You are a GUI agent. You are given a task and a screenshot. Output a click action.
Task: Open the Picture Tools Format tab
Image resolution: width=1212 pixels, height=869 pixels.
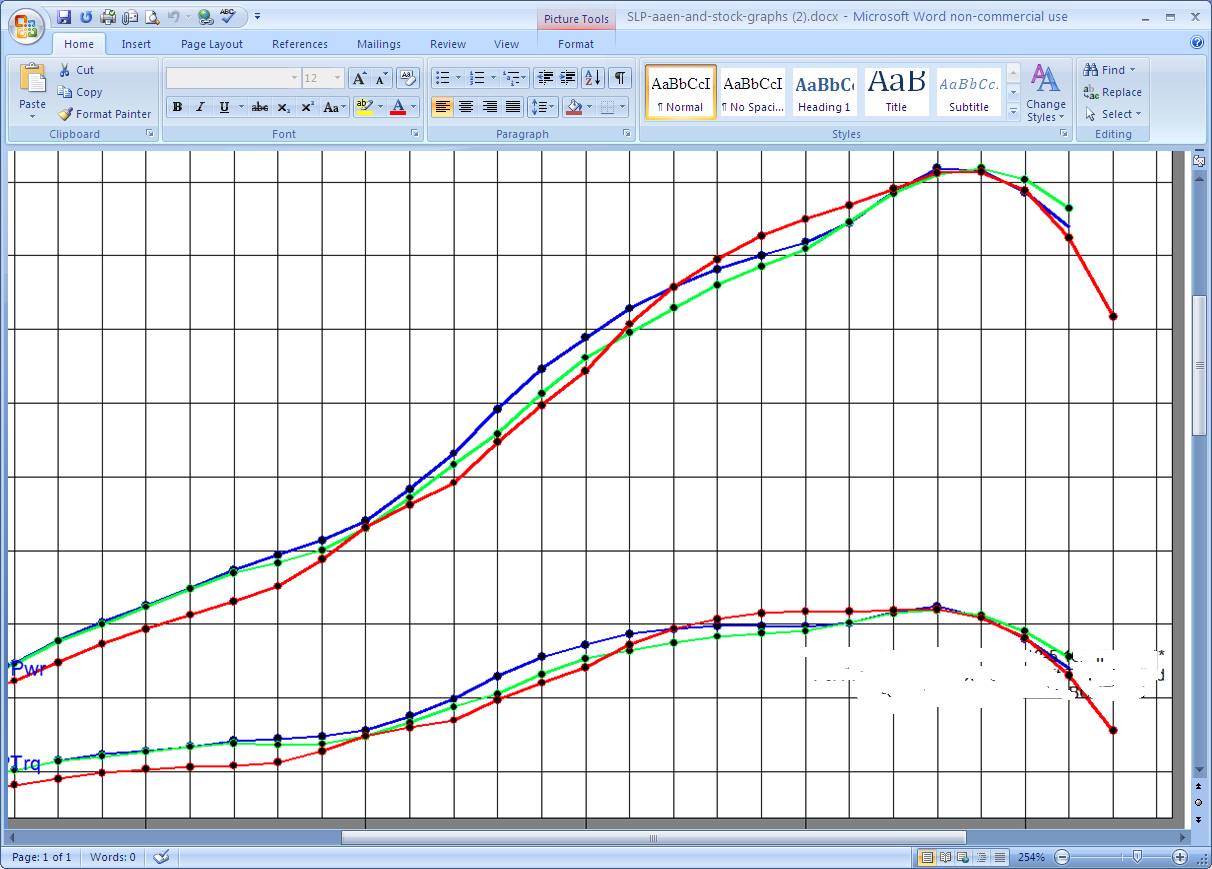click(x=575, y=44)
